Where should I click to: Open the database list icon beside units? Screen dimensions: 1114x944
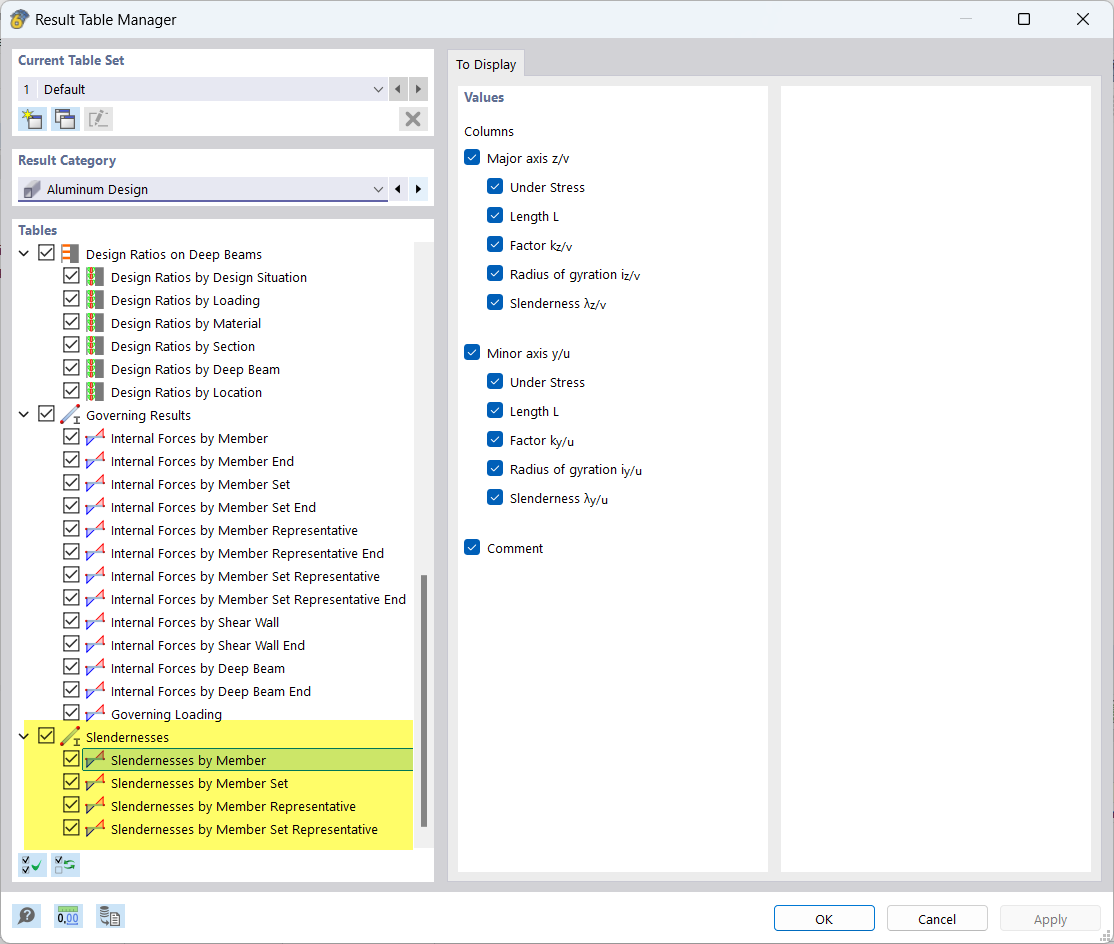click(110, 916)
